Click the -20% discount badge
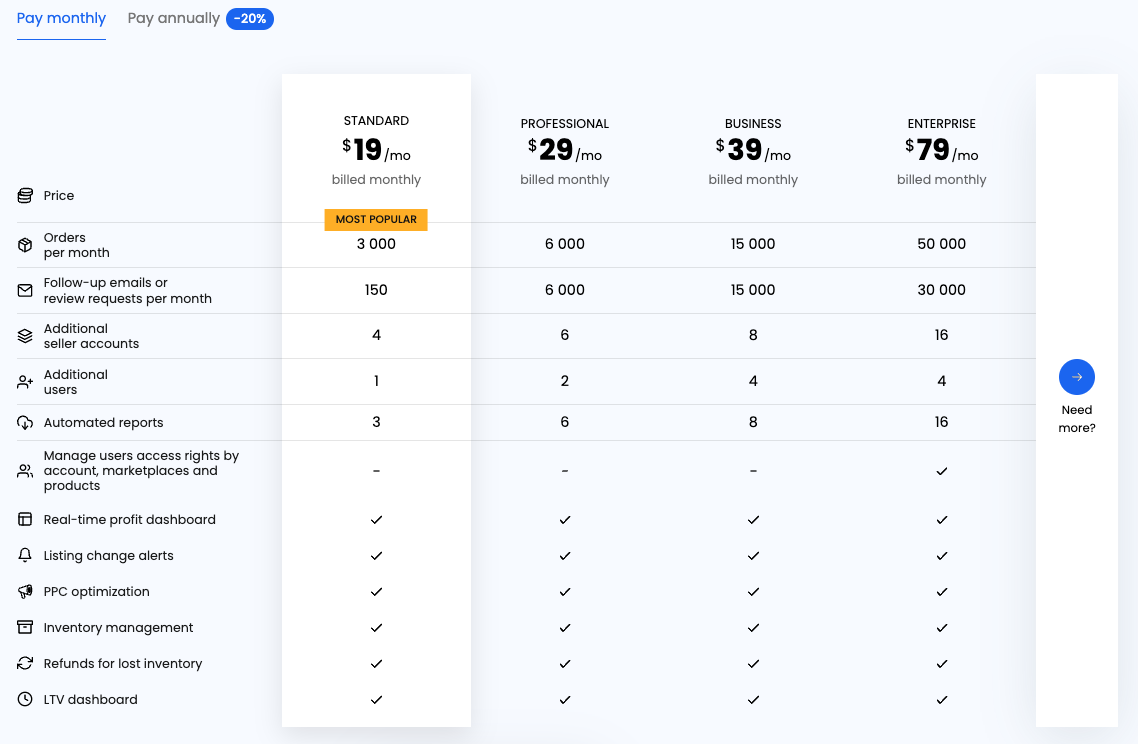Screen dimensions: 1138x744 tap(250, 19)
